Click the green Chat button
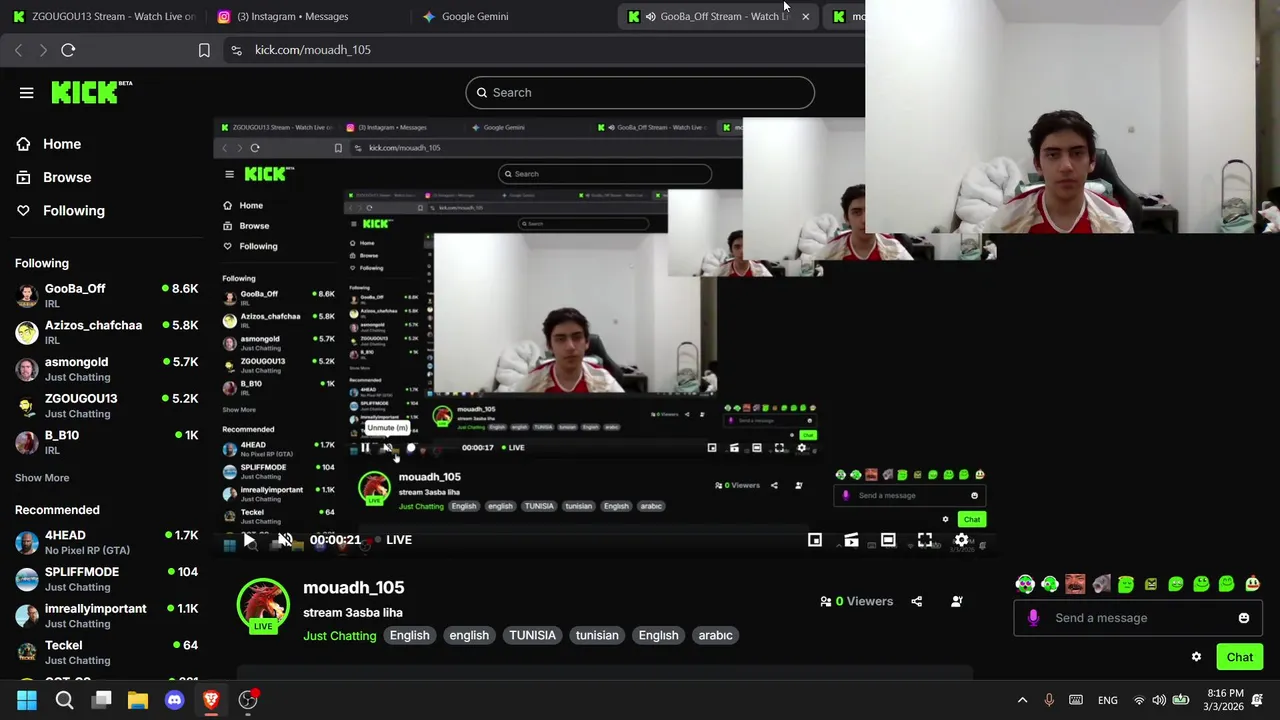The width and height of the screenshot is (1280, 720). coord(1240,657)
